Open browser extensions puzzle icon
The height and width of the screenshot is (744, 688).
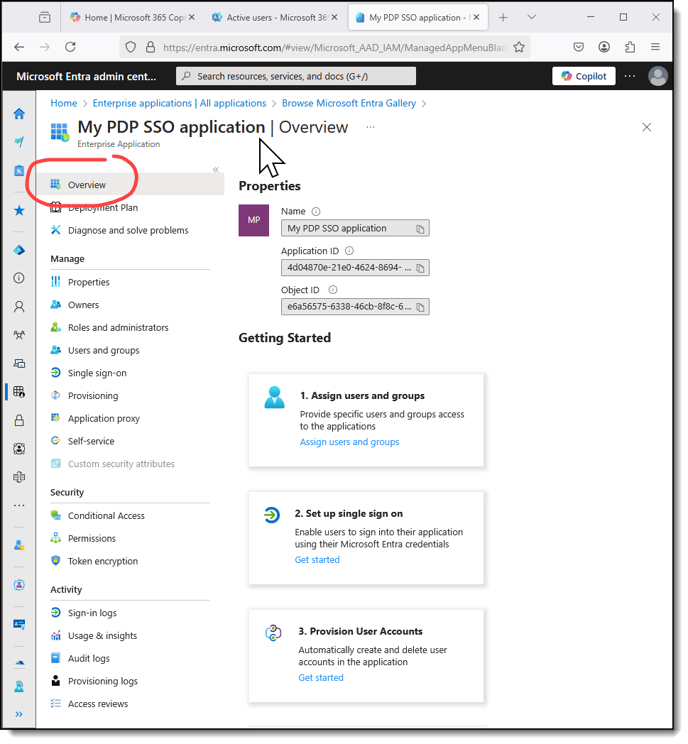click(630, 47)
